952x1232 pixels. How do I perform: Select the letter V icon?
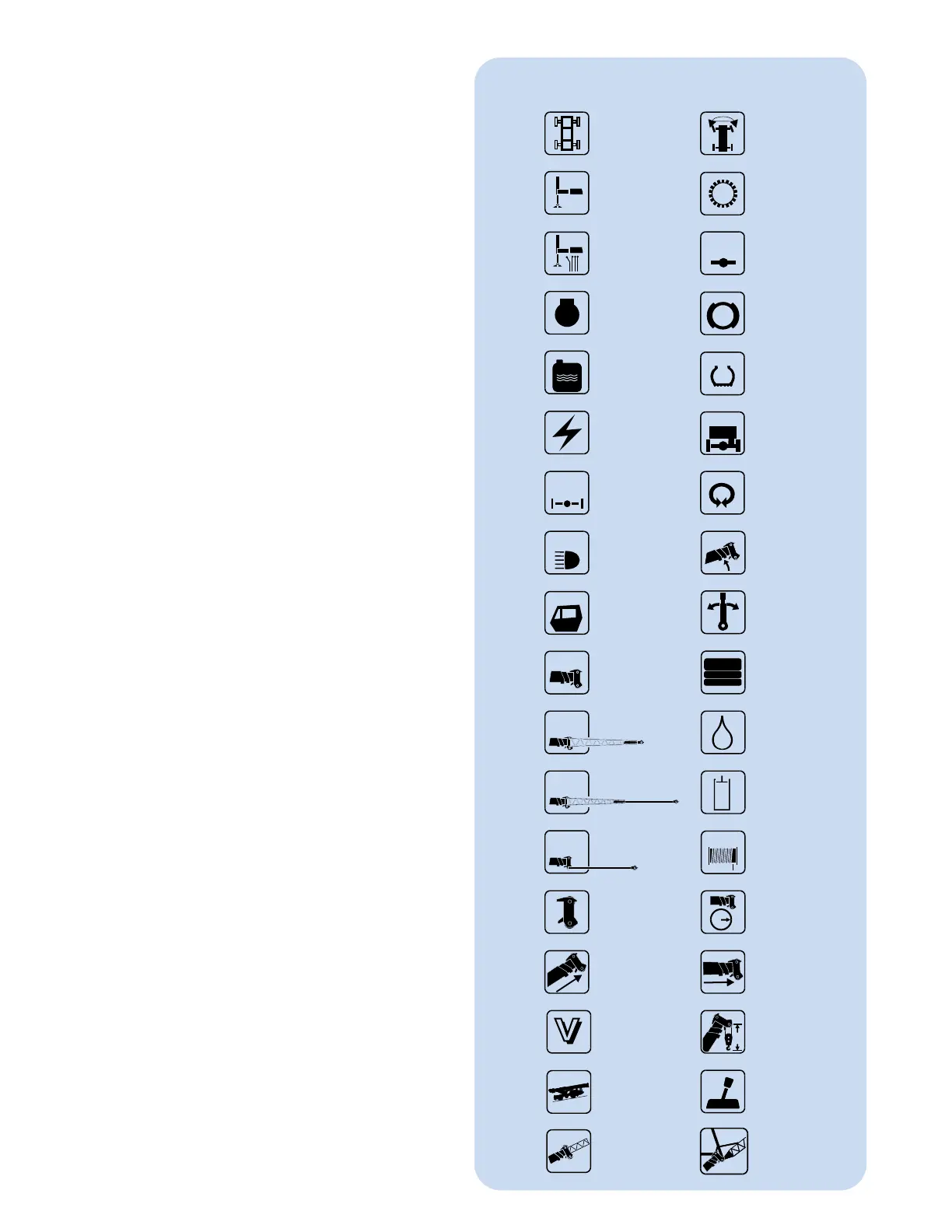[x=569, y=1032]
